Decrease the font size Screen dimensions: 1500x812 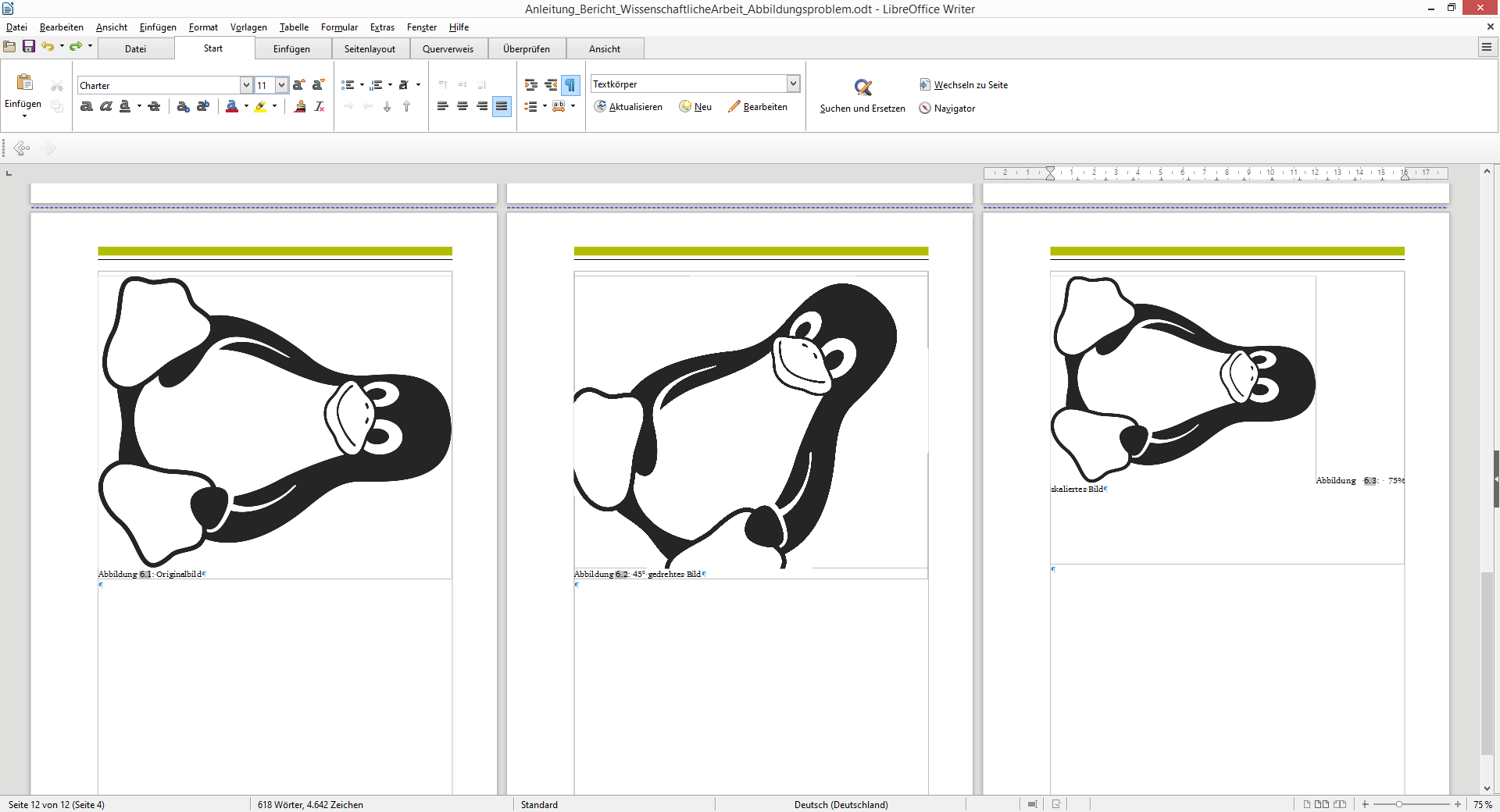click(x=318, y=85)
